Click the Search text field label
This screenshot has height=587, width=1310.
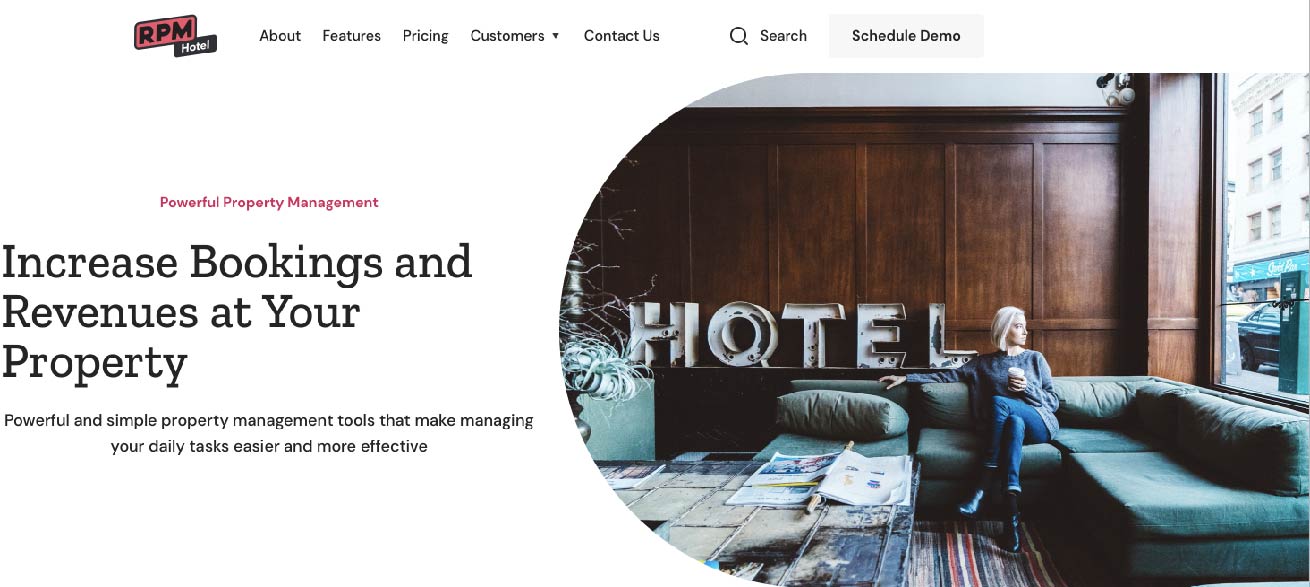point(783,36)
